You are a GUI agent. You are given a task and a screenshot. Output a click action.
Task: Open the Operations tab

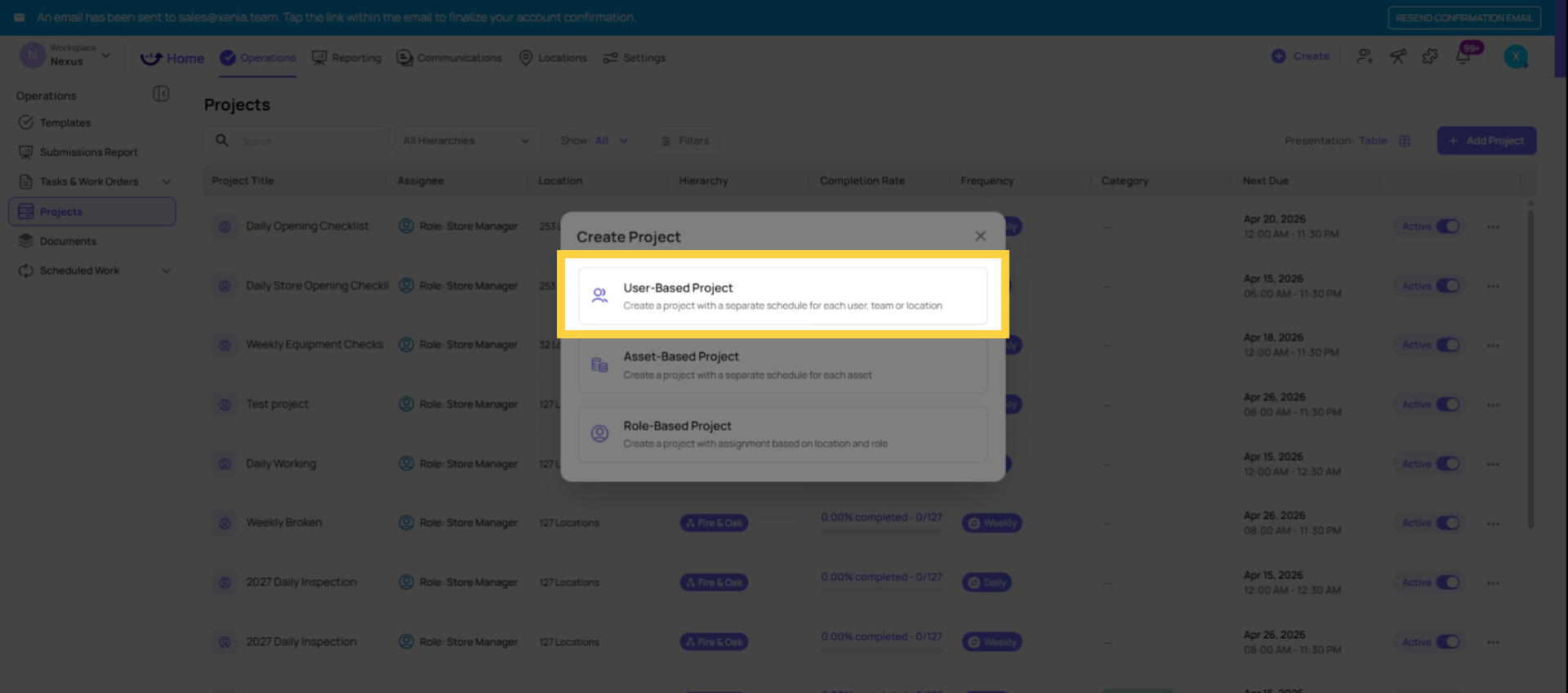pos(258,58)
